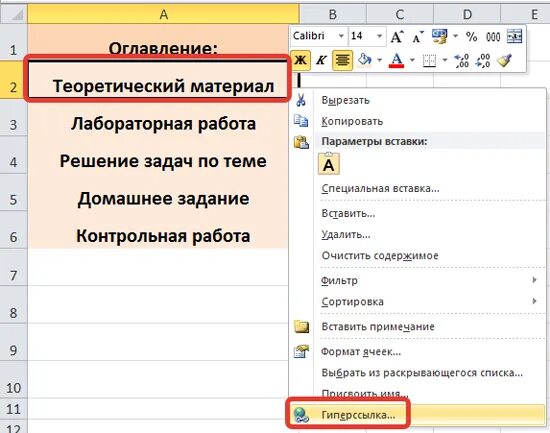Click the borders icon
Screen dimensions: 550x433
429,60
